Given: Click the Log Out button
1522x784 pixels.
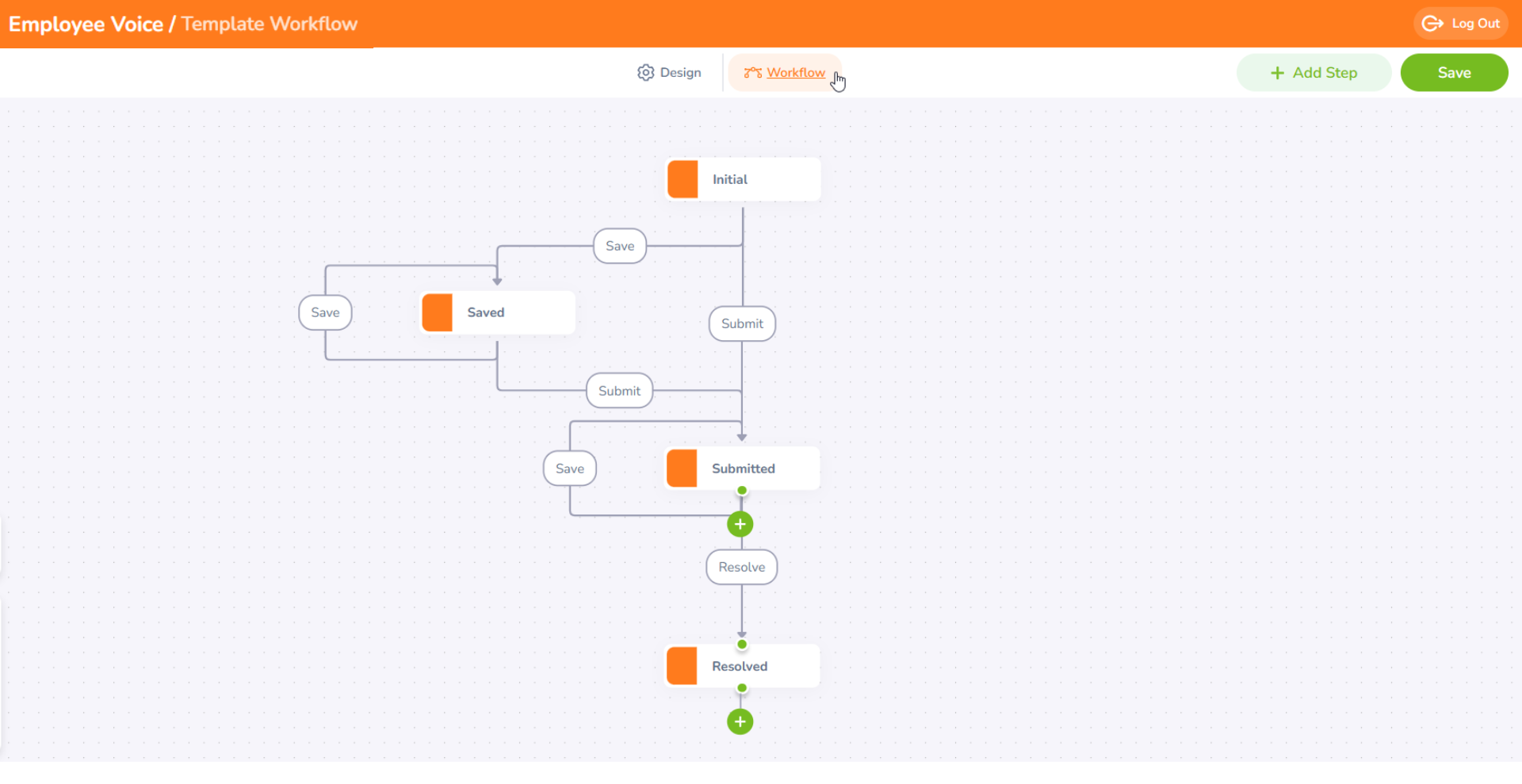Looking at the screenshot, I should (x=1460, y=24).
